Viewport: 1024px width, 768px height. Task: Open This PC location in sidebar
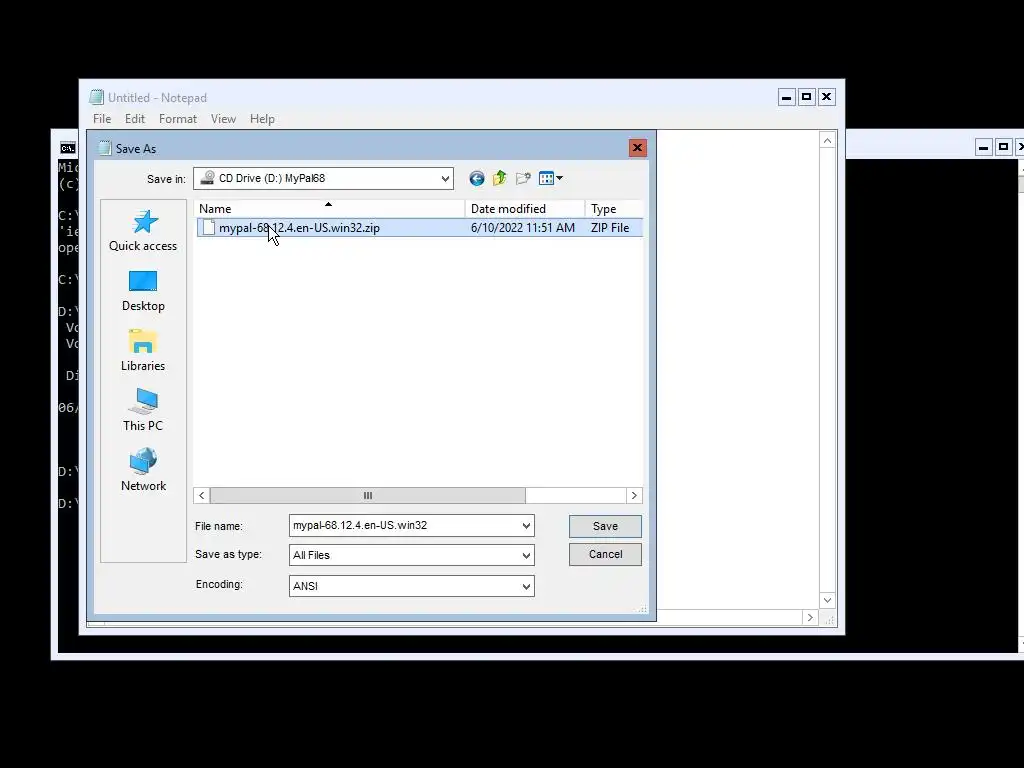coord(143,410)
